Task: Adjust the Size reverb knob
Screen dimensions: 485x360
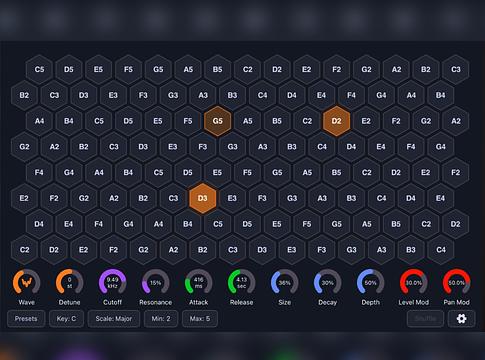Action: click(284, 283)
